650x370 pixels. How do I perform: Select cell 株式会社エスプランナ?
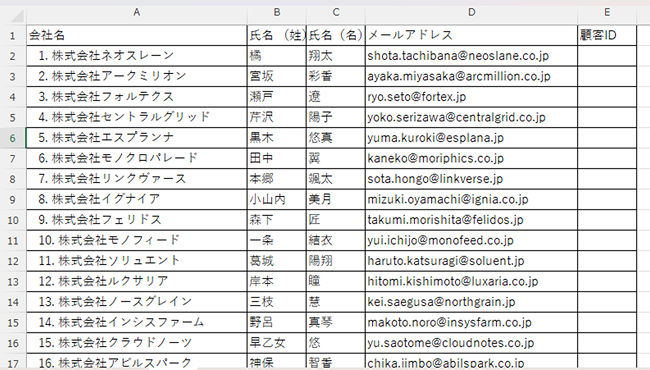(137, 138)
